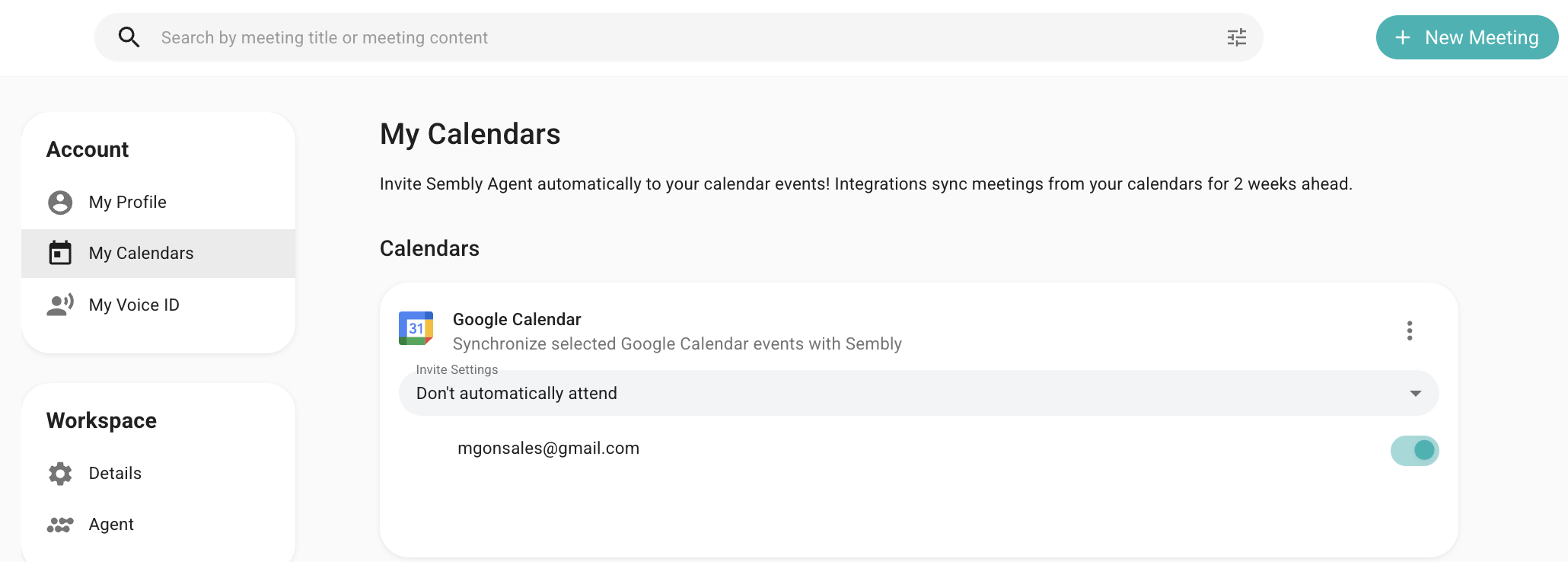
Task: Click the My Calendars calendar icon
Action: 60,253
